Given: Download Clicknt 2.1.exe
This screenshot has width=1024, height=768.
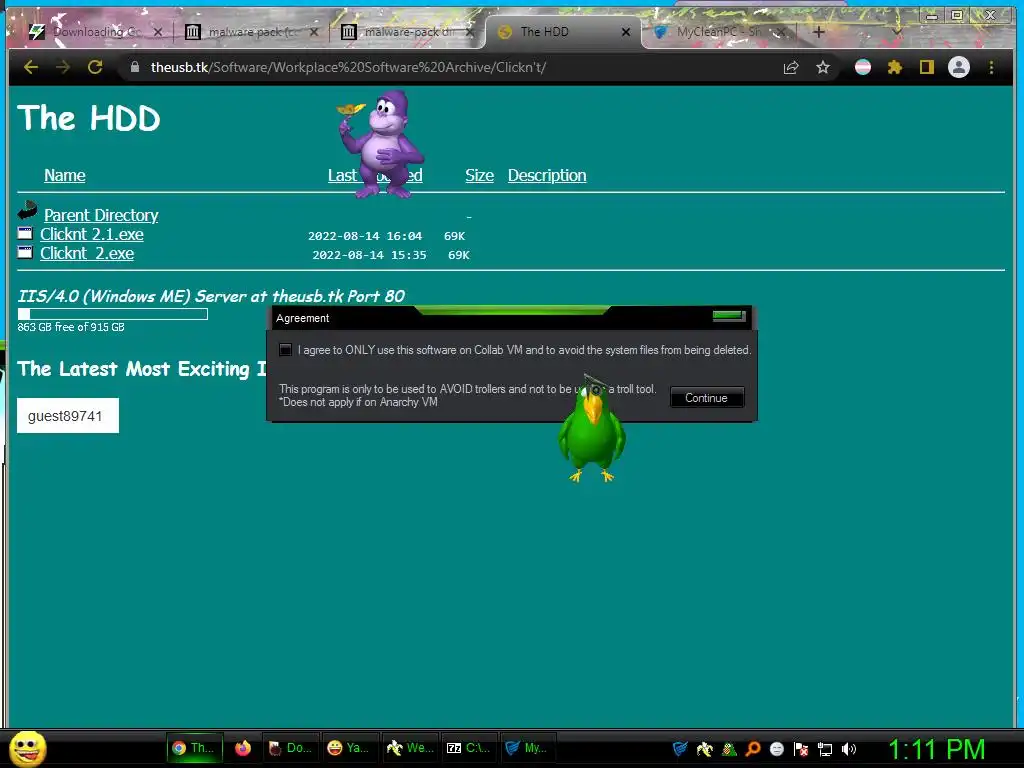Looking at the screenshot, I should pos(91,234).
